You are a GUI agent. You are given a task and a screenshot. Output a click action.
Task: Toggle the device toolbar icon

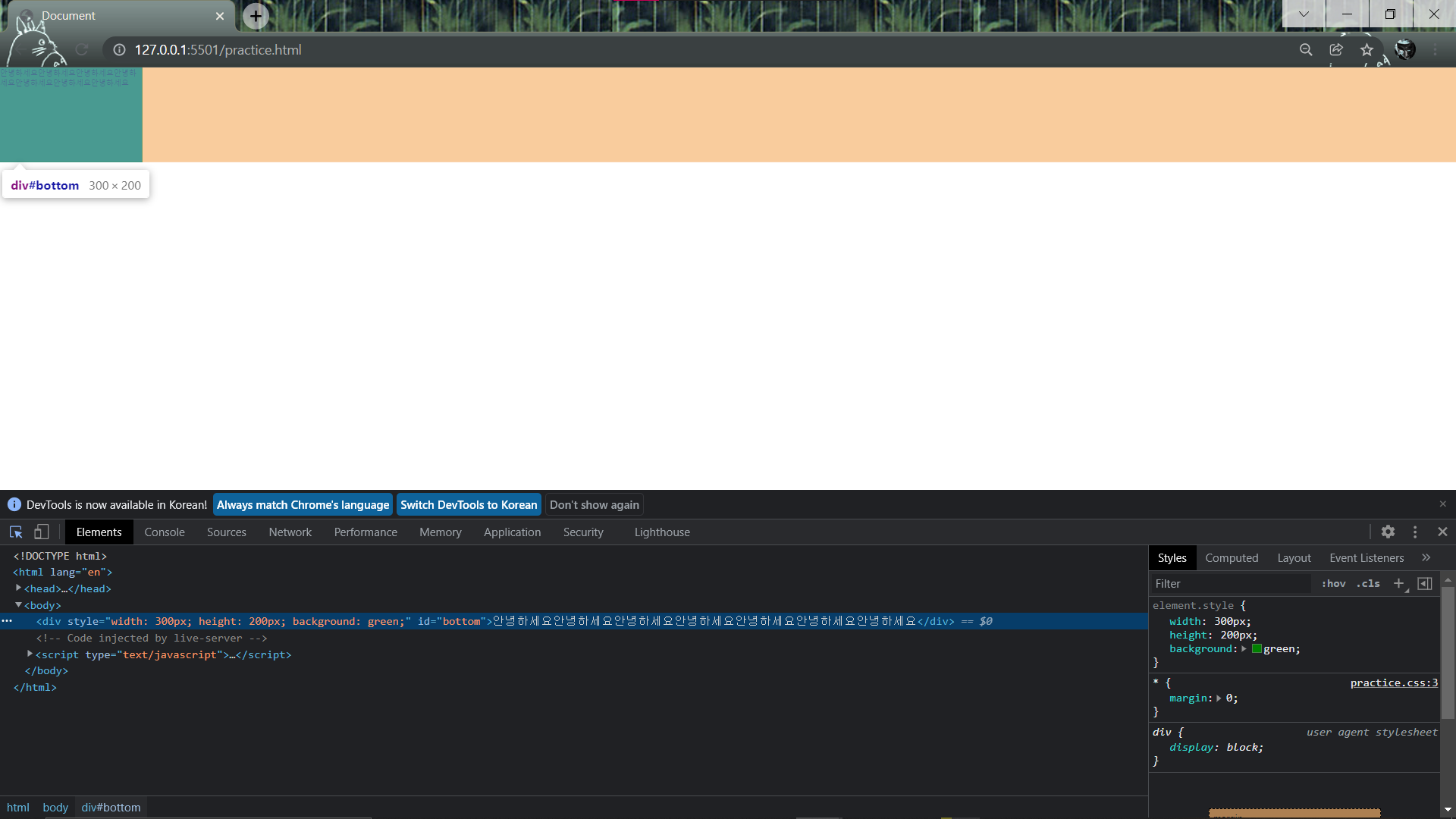pos(42,532)
